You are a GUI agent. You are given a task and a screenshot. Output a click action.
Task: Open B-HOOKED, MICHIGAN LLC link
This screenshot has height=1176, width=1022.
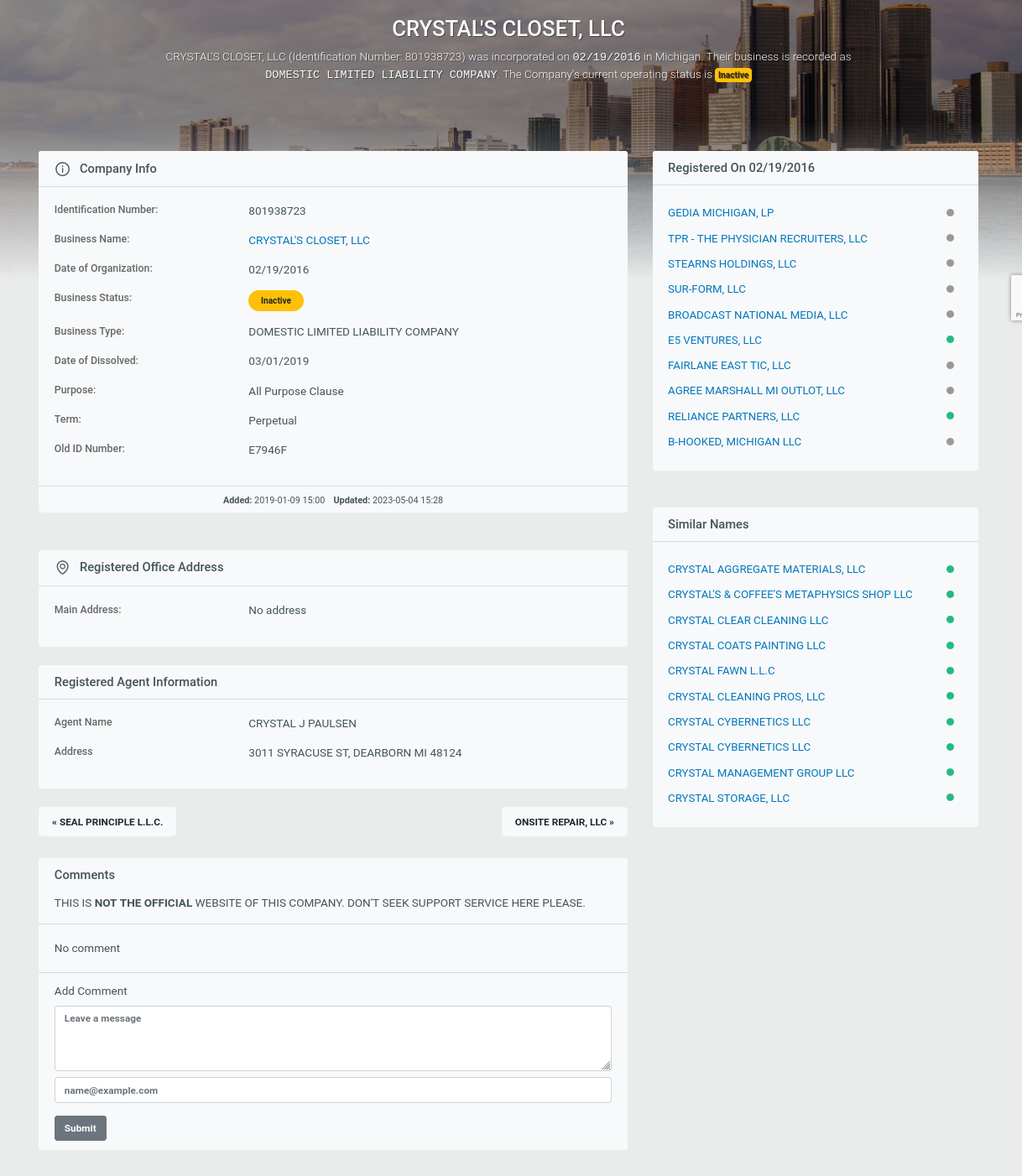(x=734, y=441)
